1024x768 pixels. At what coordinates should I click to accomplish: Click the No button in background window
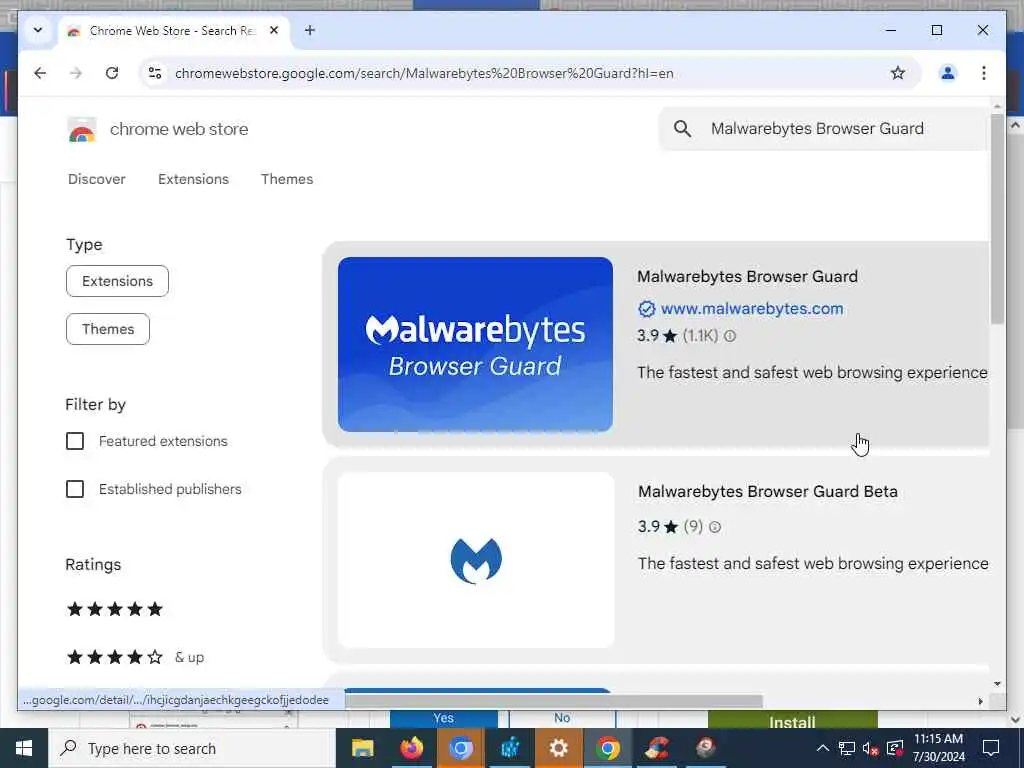click(562, 718)
